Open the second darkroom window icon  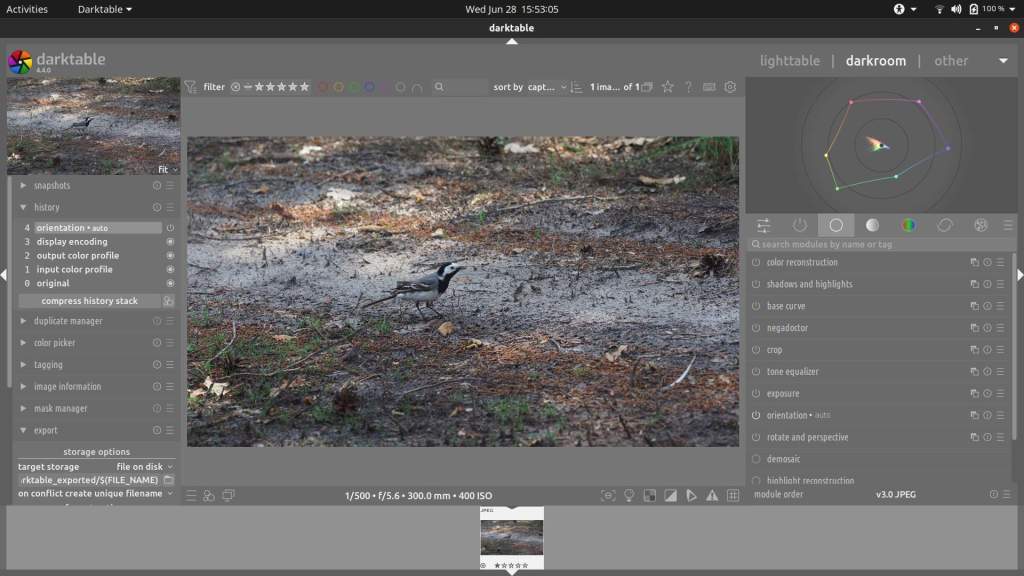[x=228, y=496]
